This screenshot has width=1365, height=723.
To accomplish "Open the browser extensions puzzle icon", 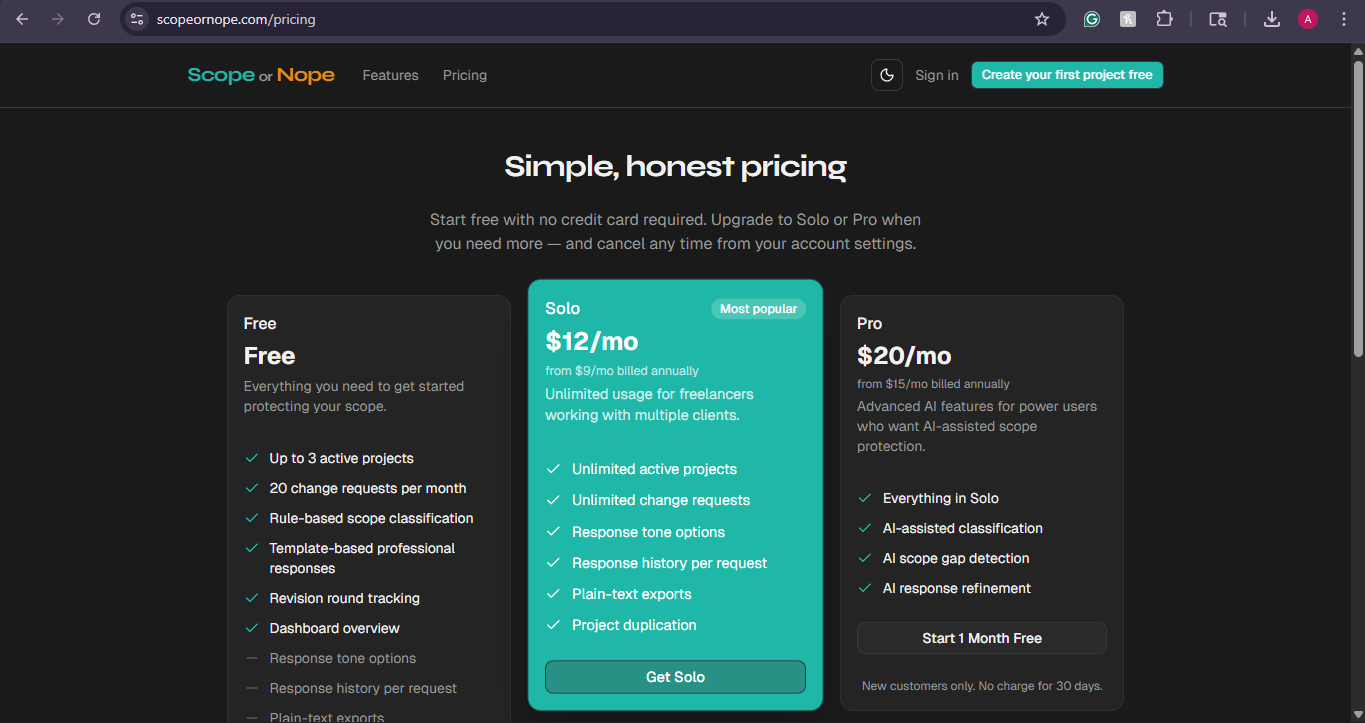I will pyautogui.click(x=1164, y=19).
